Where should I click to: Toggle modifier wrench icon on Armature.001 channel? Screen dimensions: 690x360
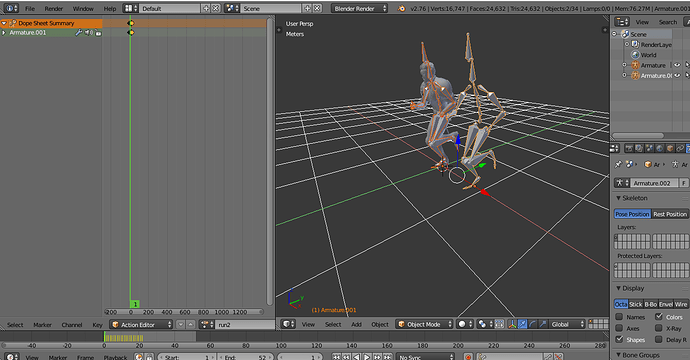click(78, 33)
